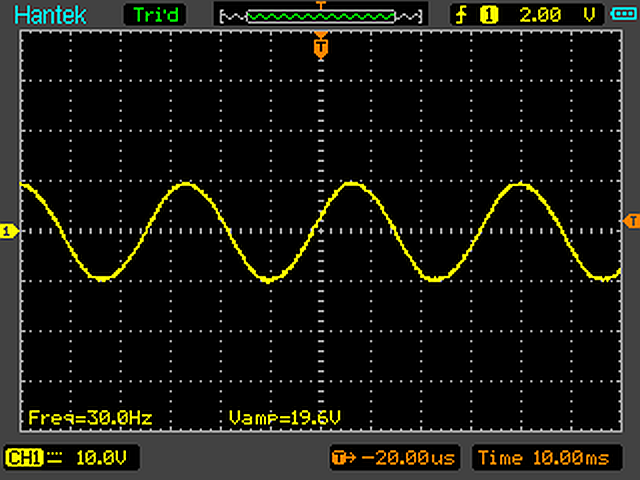This screenshot has height=480, width=640.
Task: Click the 2.00 V trigger level readout
Action: point(557,15)
